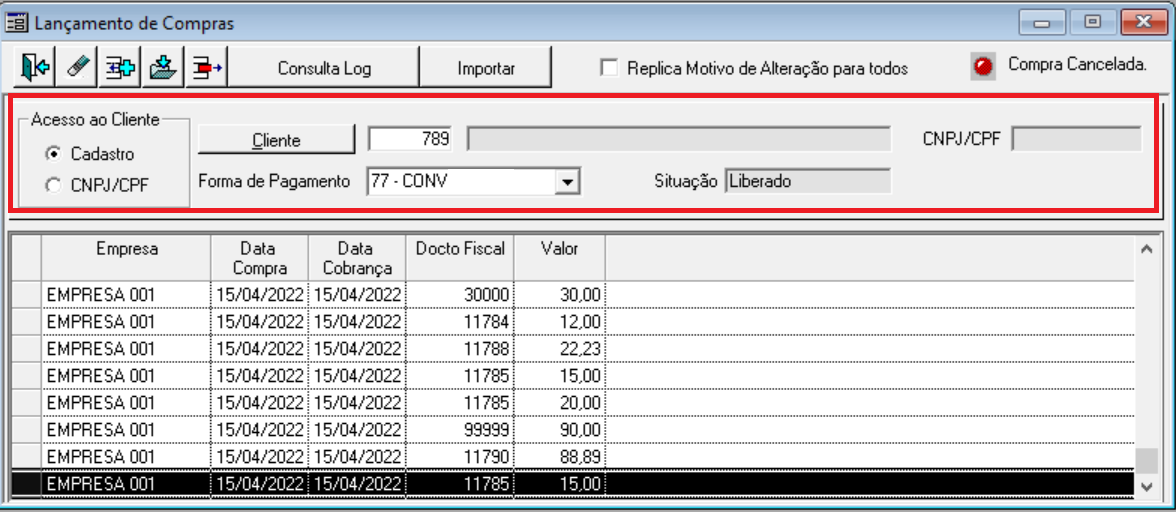Viewport: 1176px width, 512px height.
Task: Select the Cadastro radio option
Action: 53,154
